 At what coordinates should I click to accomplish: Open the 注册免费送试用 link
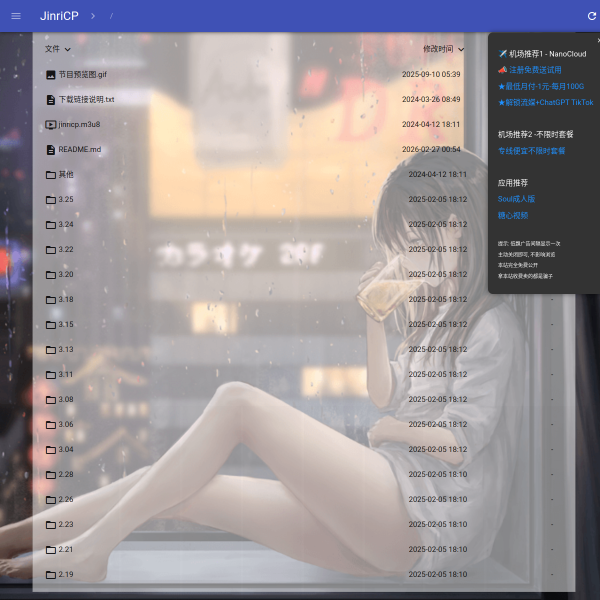click(x=535, y=70)
